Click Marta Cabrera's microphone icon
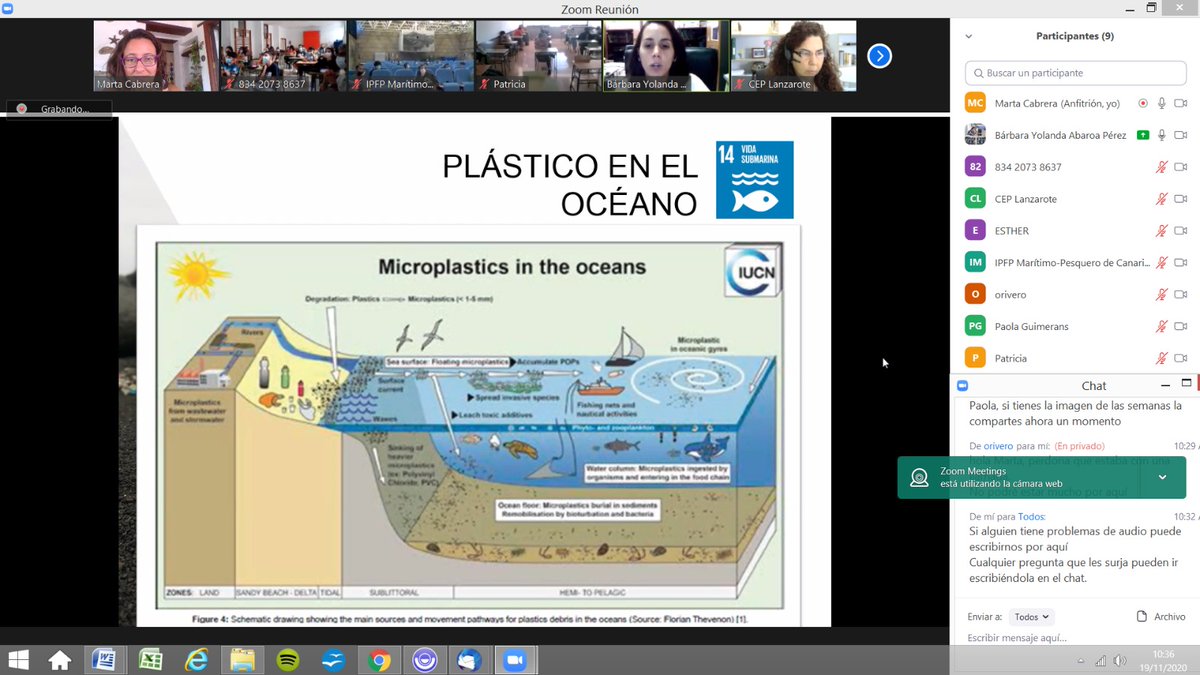This screenshot has width=1200, height=675. [x=1161, y=103]
